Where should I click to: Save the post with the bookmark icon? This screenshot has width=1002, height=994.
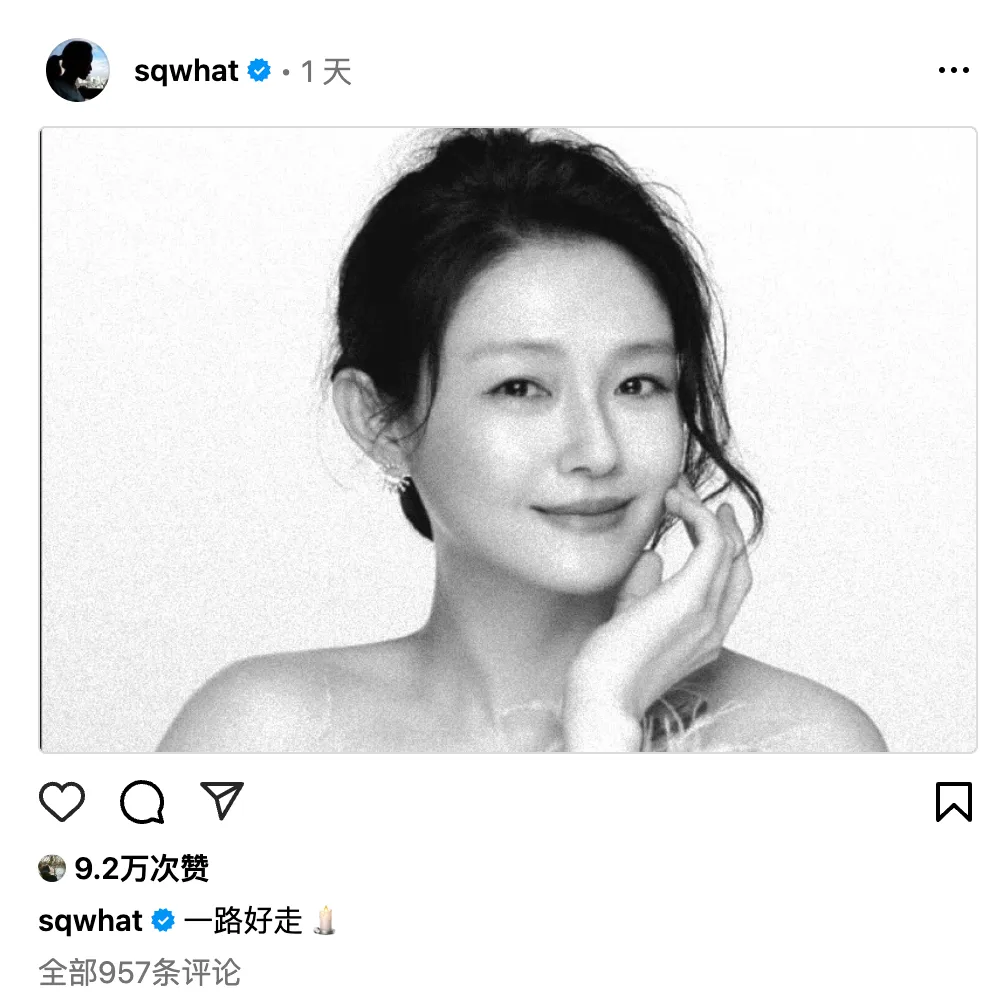click(x=953, y=801)
